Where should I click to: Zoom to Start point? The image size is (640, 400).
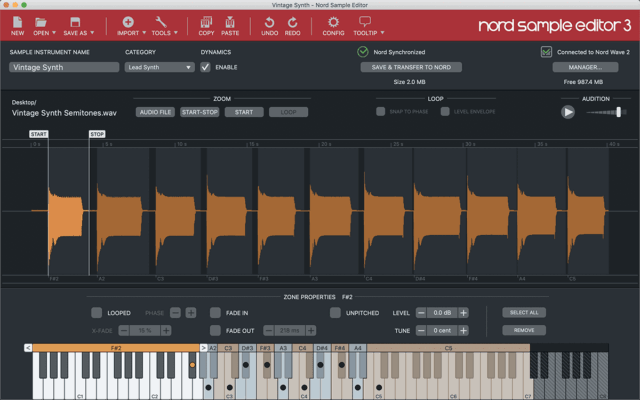(244, 112)
